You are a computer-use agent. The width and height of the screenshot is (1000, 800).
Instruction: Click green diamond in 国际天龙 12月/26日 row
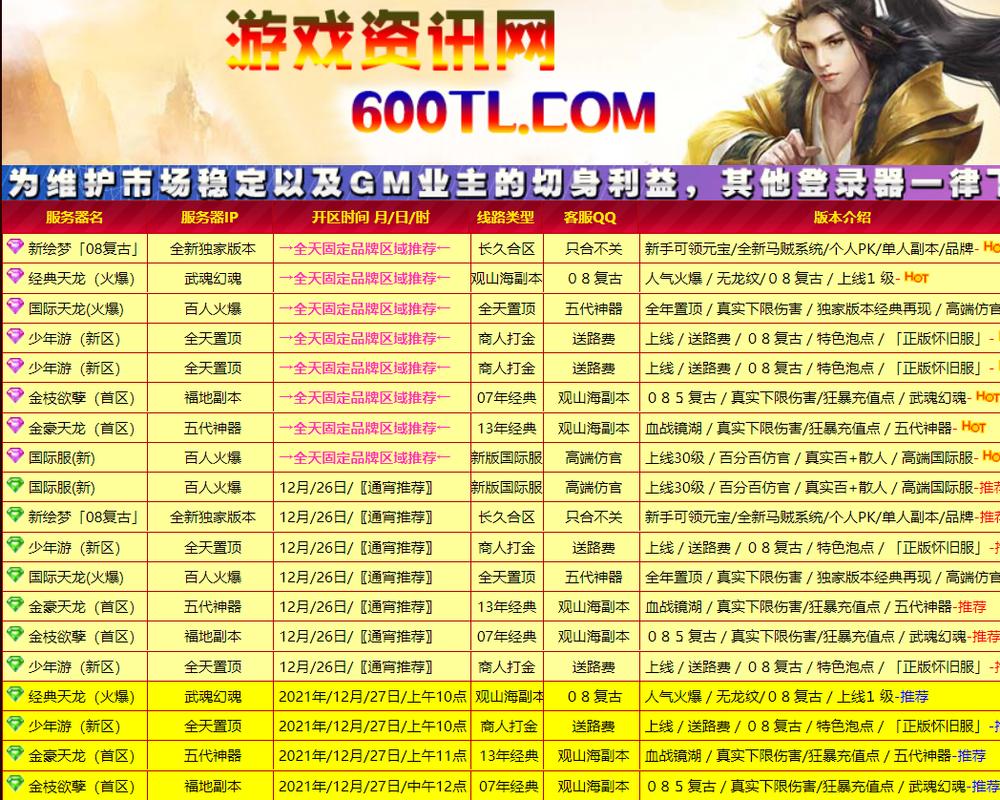[x=15, y=575]
